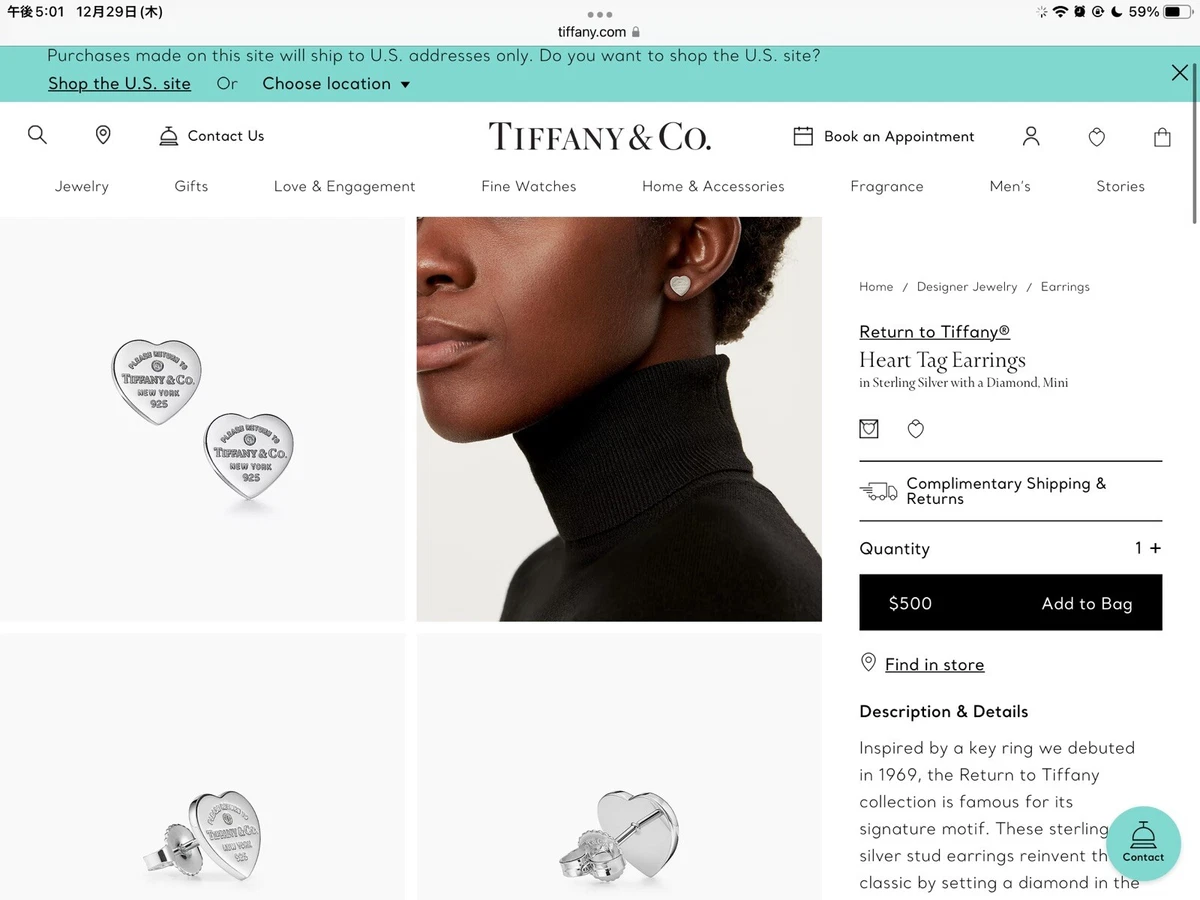Open the search magnifier icon
Image resolution: width=1200 pixels, height=900 pixels.
pos(37,135)
